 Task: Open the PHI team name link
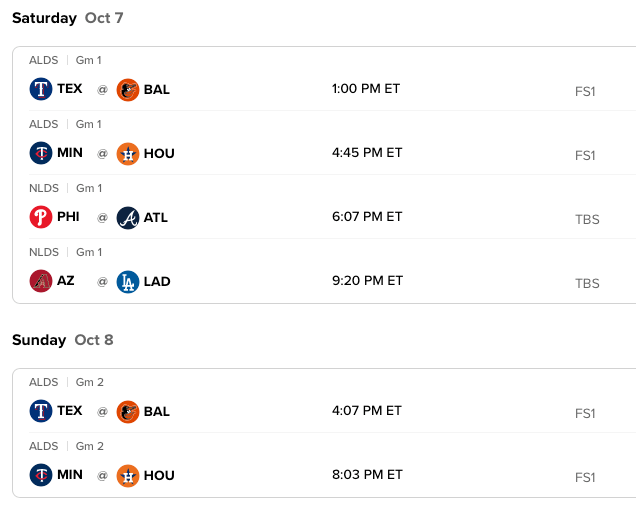pyautogui.click(x=68, y=217)
